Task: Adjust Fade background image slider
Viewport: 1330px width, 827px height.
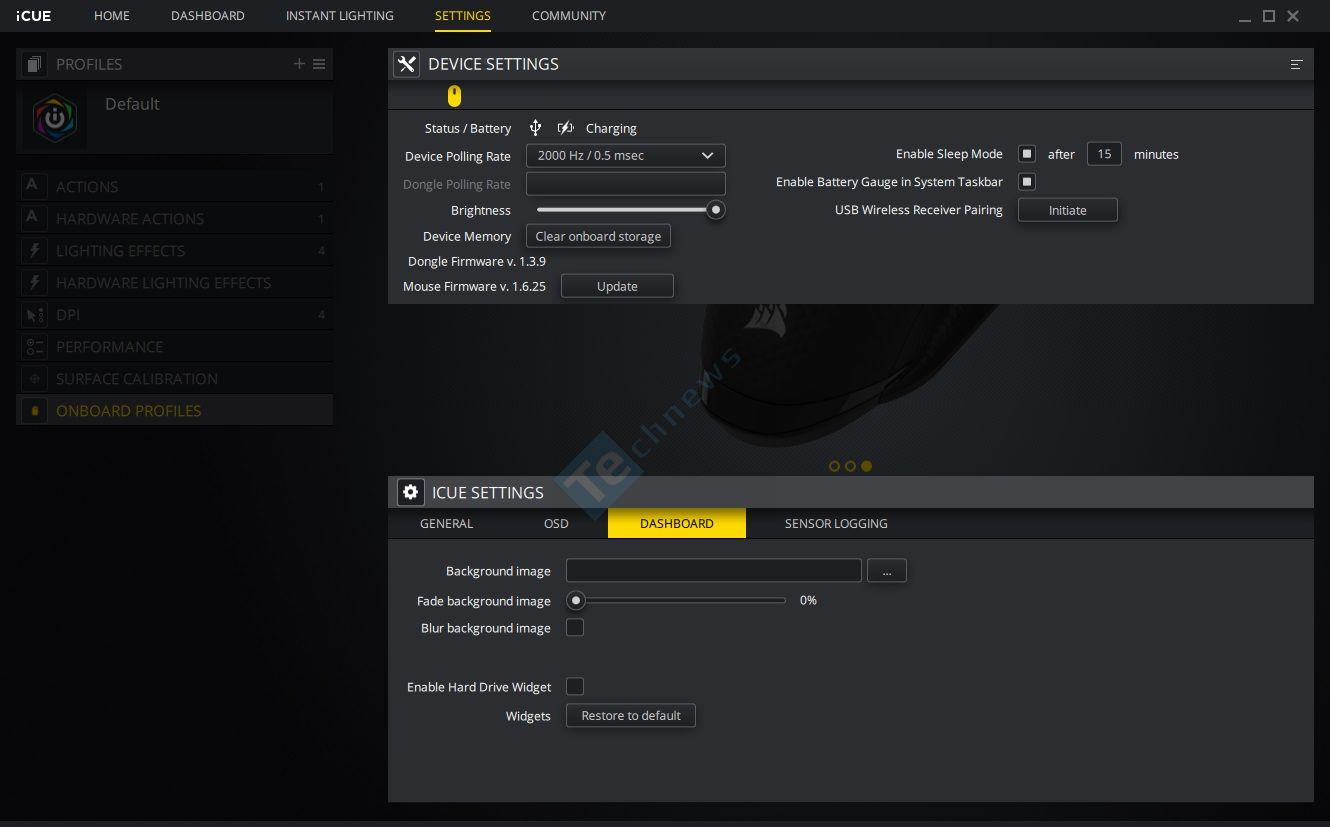Action: coord(575,600)
